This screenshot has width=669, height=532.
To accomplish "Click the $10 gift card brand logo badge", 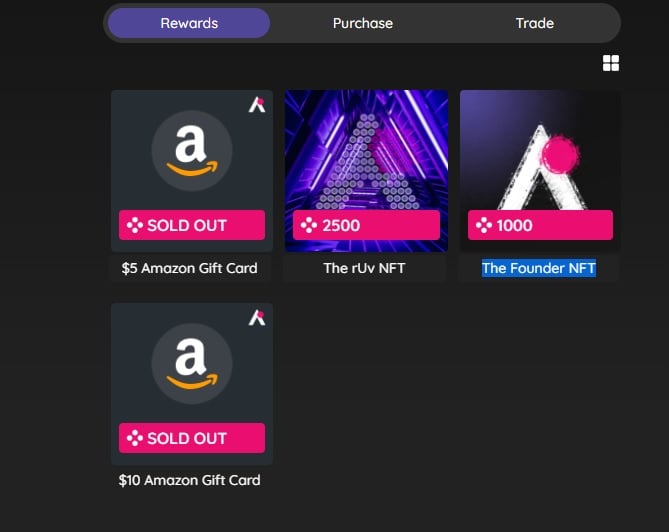I will [x=257, y=318].
